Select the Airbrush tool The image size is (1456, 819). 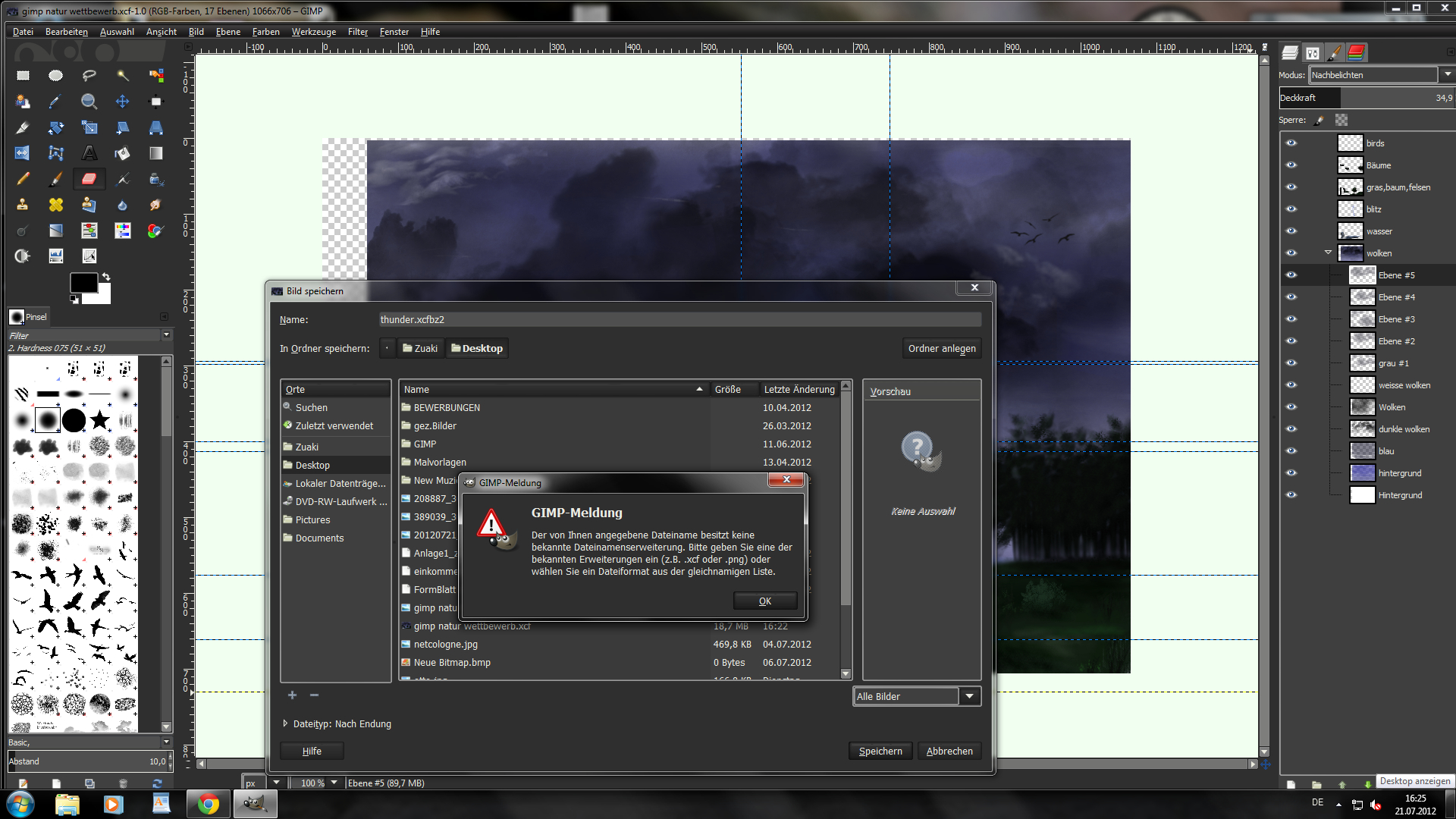tap(123, 179)
